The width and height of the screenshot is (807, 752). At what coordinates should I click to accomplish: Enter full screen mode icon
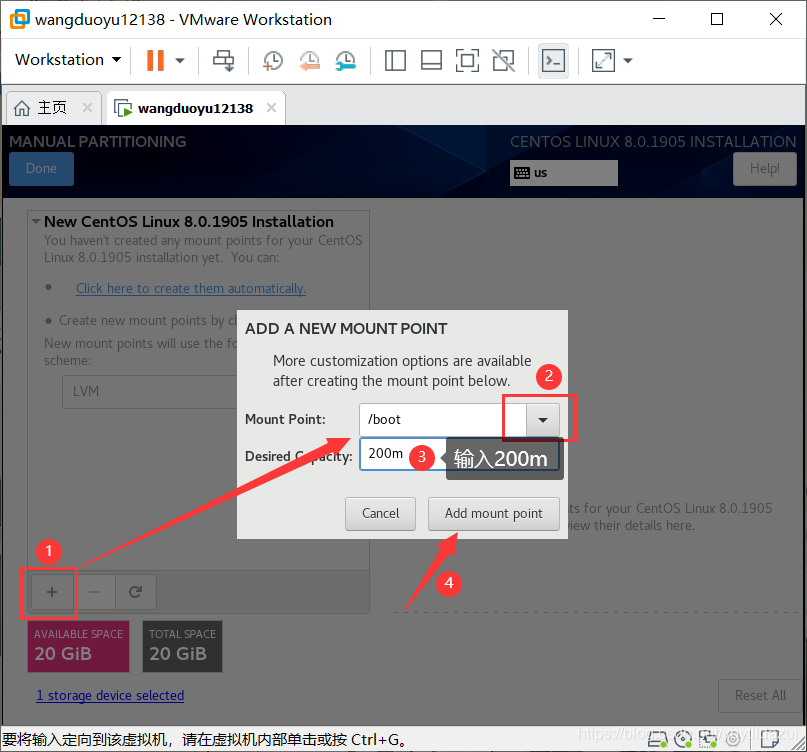pyautogui.click(x=467, y=60)
